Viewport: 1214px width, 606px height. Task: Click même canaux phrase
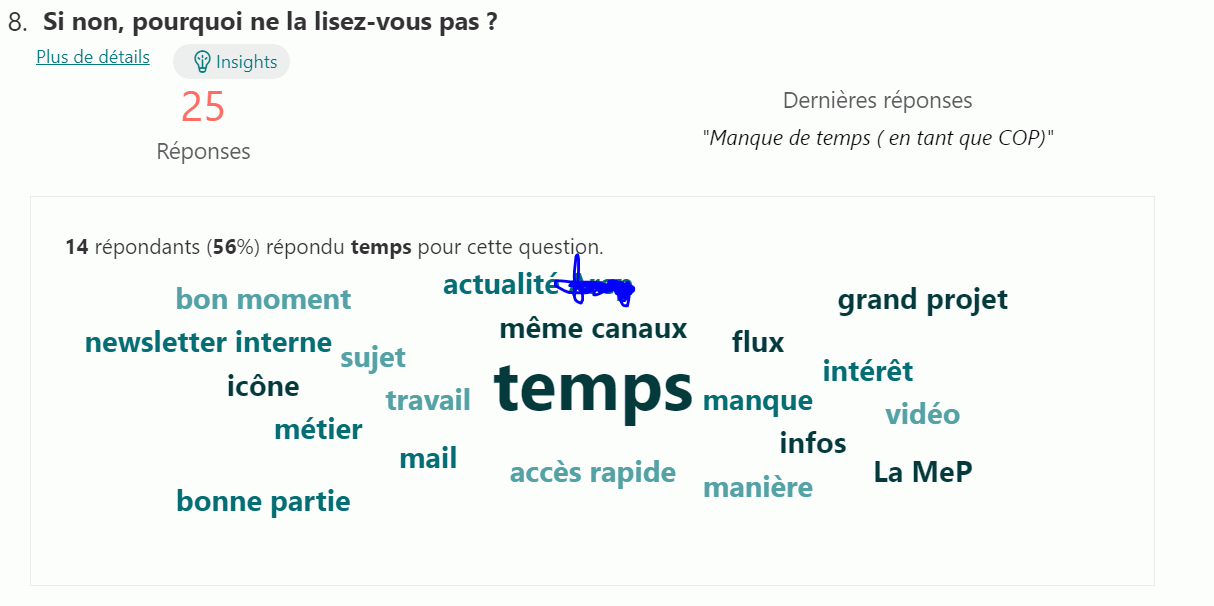coord(593,328)
